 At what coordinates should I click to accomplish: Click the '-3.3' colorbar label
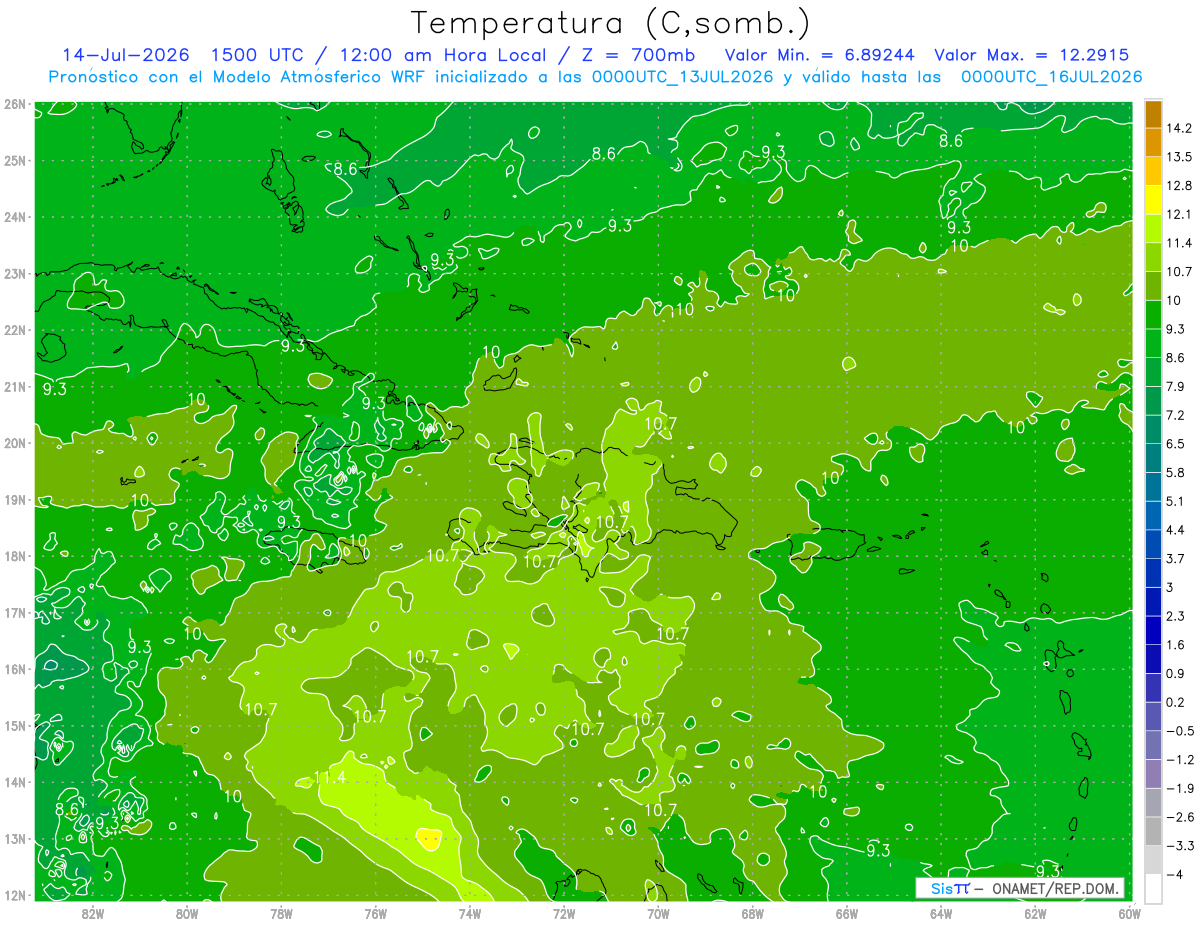click(1182, 846)
